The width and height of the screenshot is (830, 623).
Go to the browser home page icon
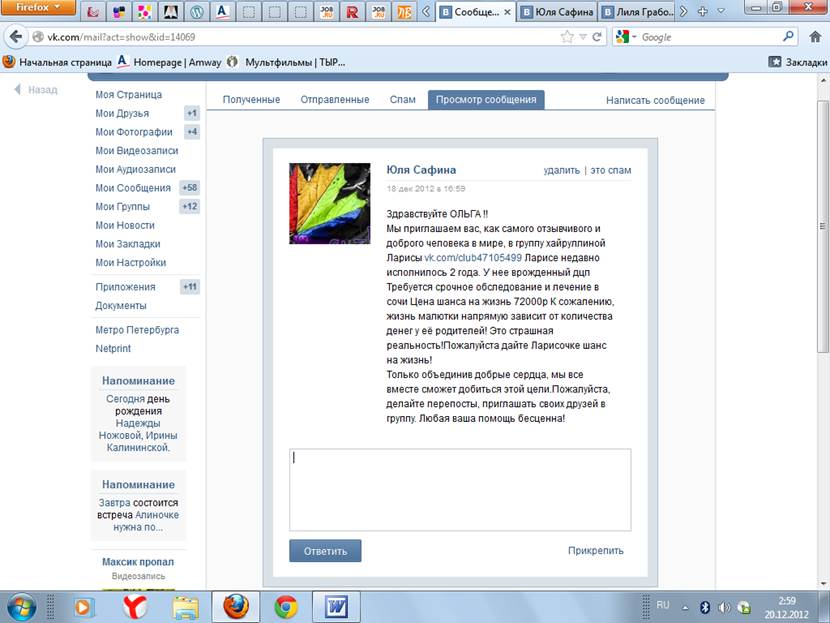[815, 37]
